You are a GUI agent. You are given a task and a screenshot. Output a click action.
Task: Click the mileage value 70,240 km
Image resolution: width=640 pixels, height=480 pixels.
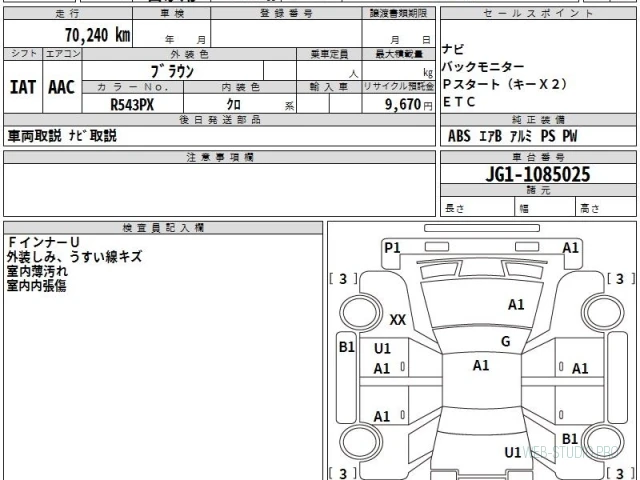click(98, 35)
